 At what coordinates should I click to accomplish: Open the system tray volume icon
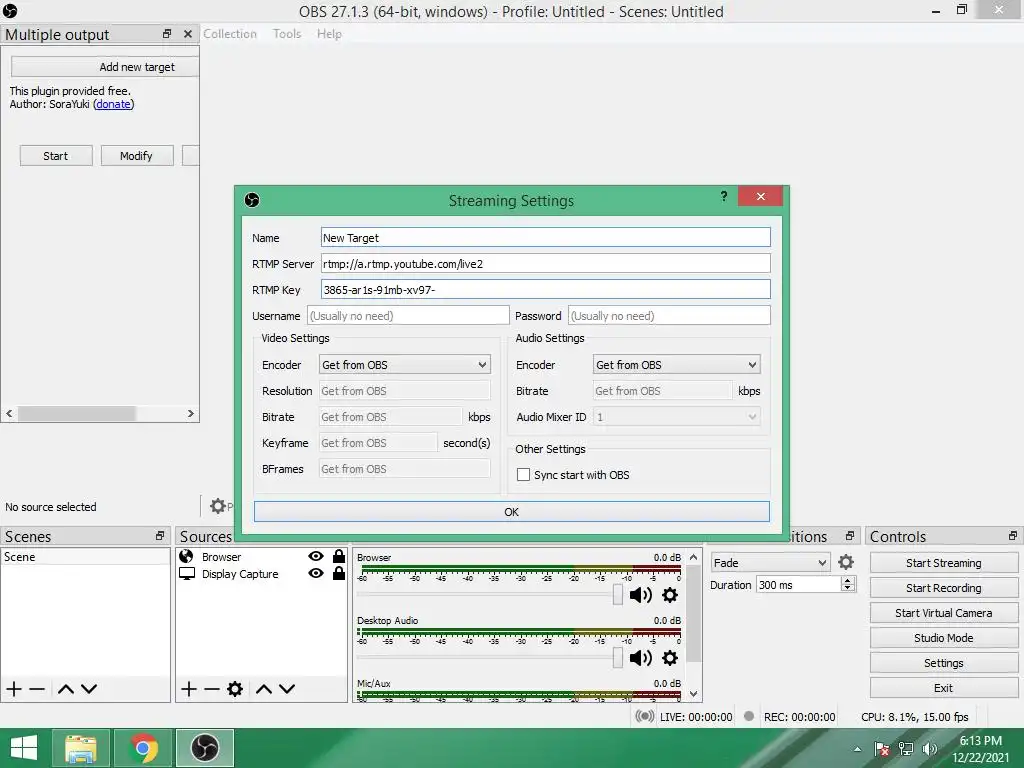(x=930, y=749)
